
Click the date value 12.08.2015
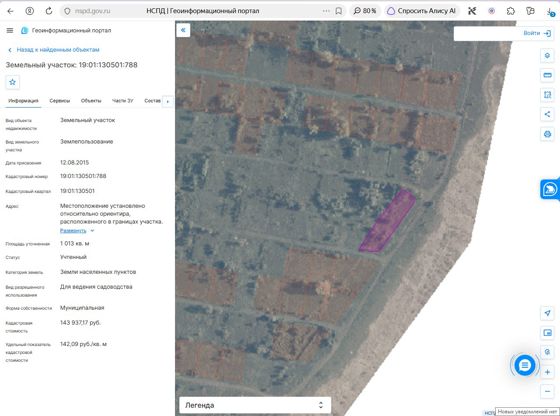(x=74, y=162)
